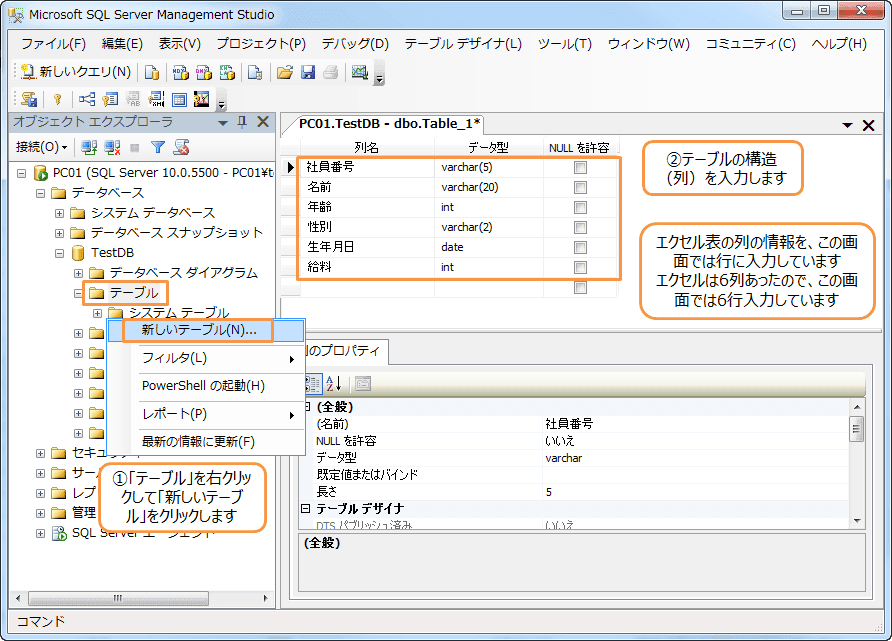Click the varchar(20) data type cell

(x=489, y=187)
